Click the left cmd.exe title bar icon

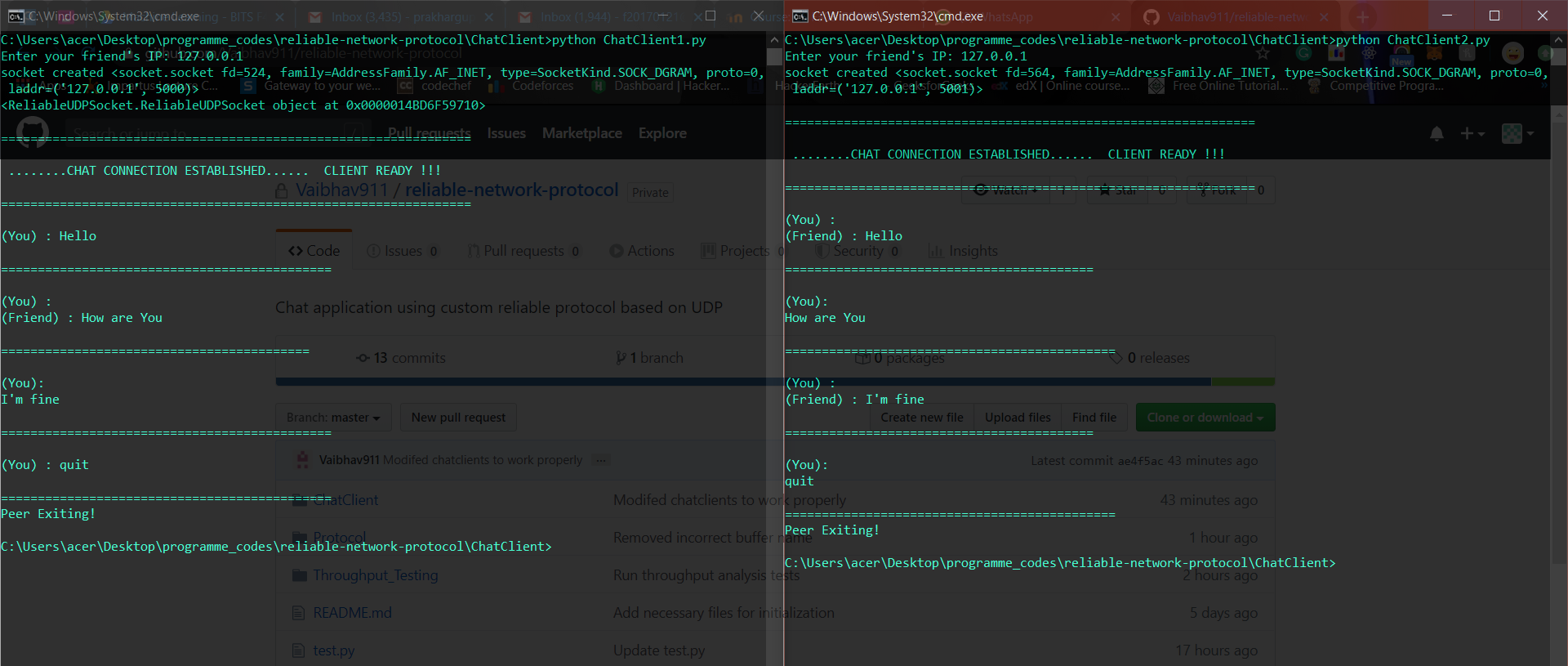[15, 16]
